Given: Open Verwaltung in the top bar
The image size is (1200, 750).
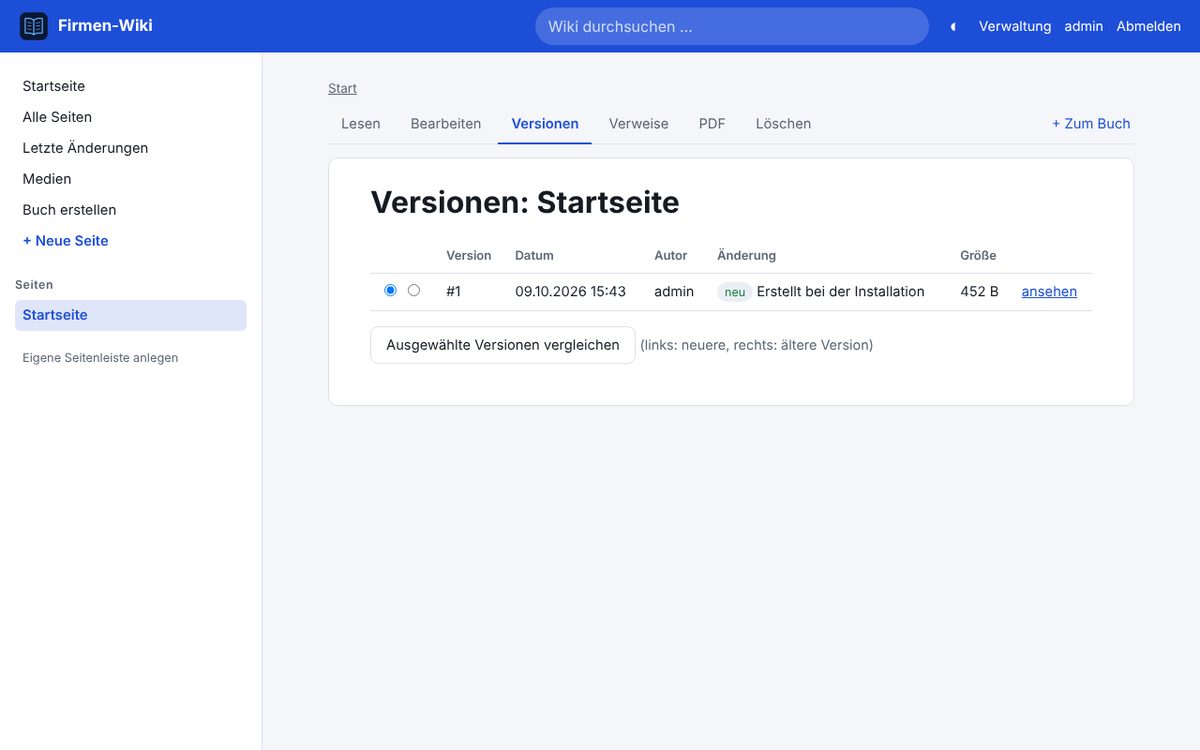Looking at the screenshot, I should tap(1015, 27).
